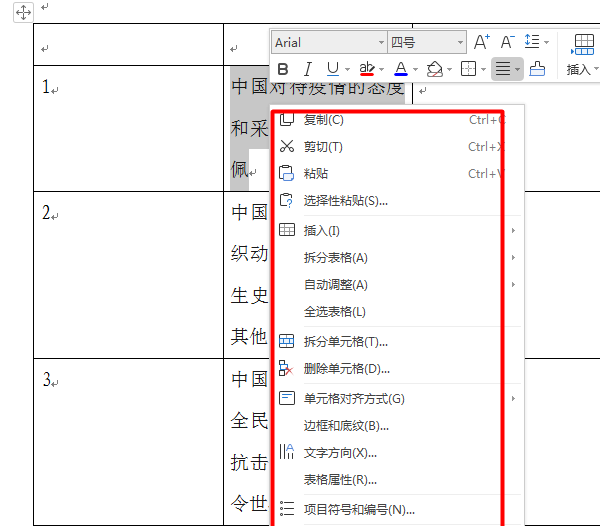The width and height of the screenshot is (600, 526).
Task: Open 表格属性(R)... dialog
Action: [x=340, y=479]
